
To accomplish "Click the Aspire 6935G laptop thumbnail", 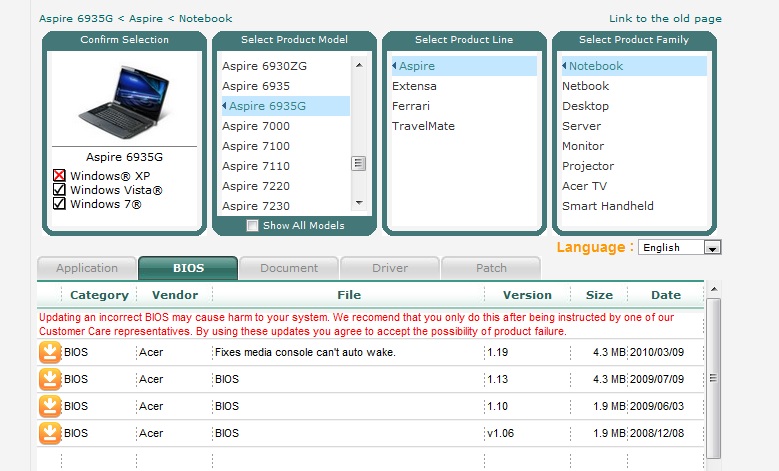I will pos(124,101).
